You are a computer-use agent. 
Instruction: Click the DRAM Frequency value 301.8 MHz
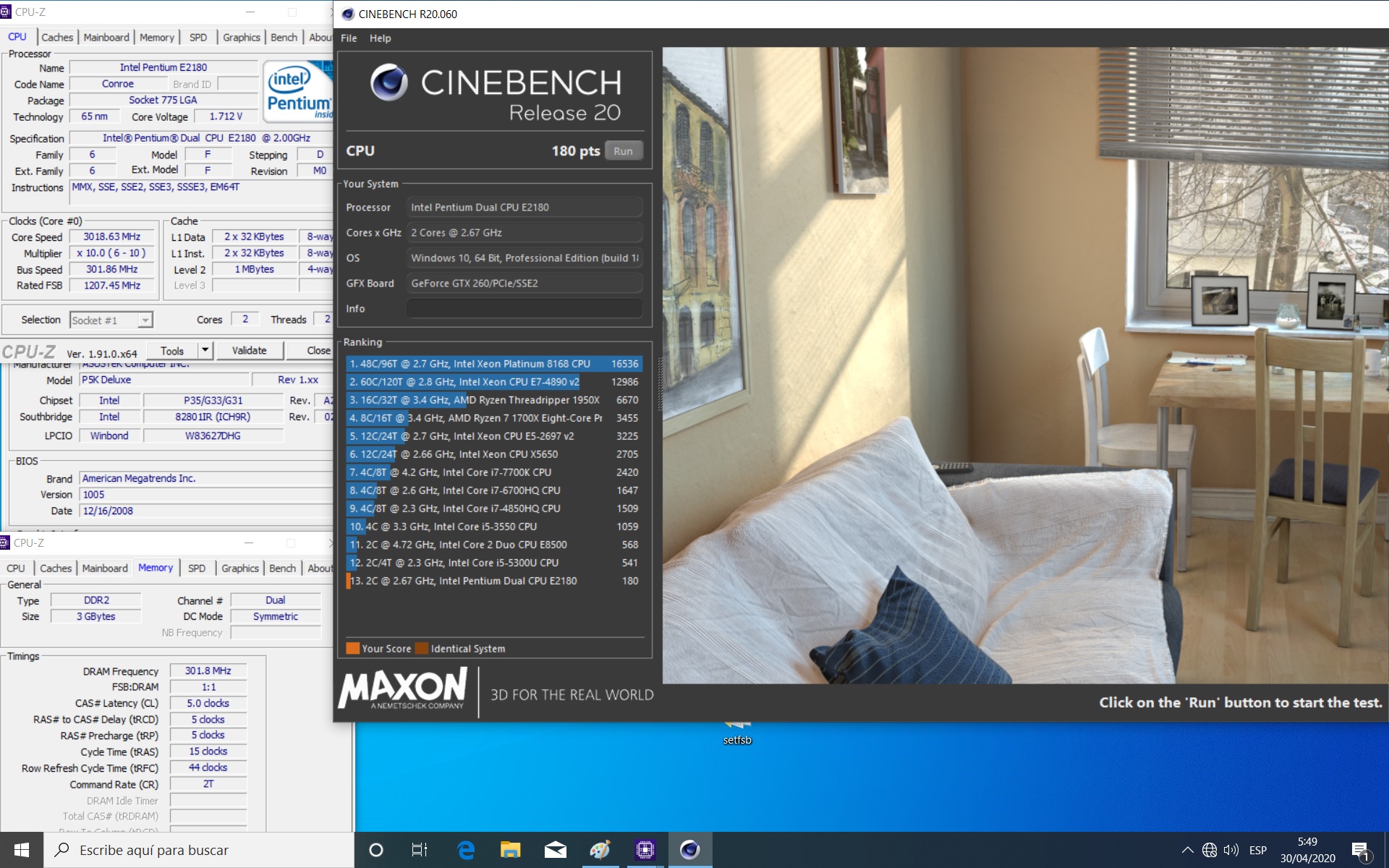(x=208, y=671)
